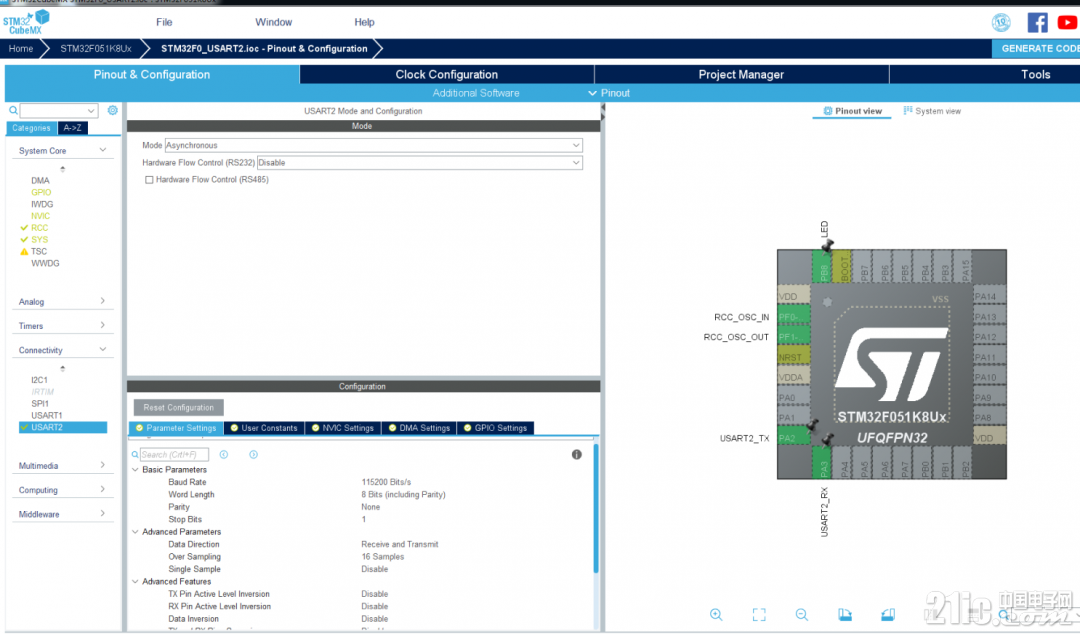
Task: Go to Home in the breadcrumb
Action: pyautogui.click(x=21, y=48)
